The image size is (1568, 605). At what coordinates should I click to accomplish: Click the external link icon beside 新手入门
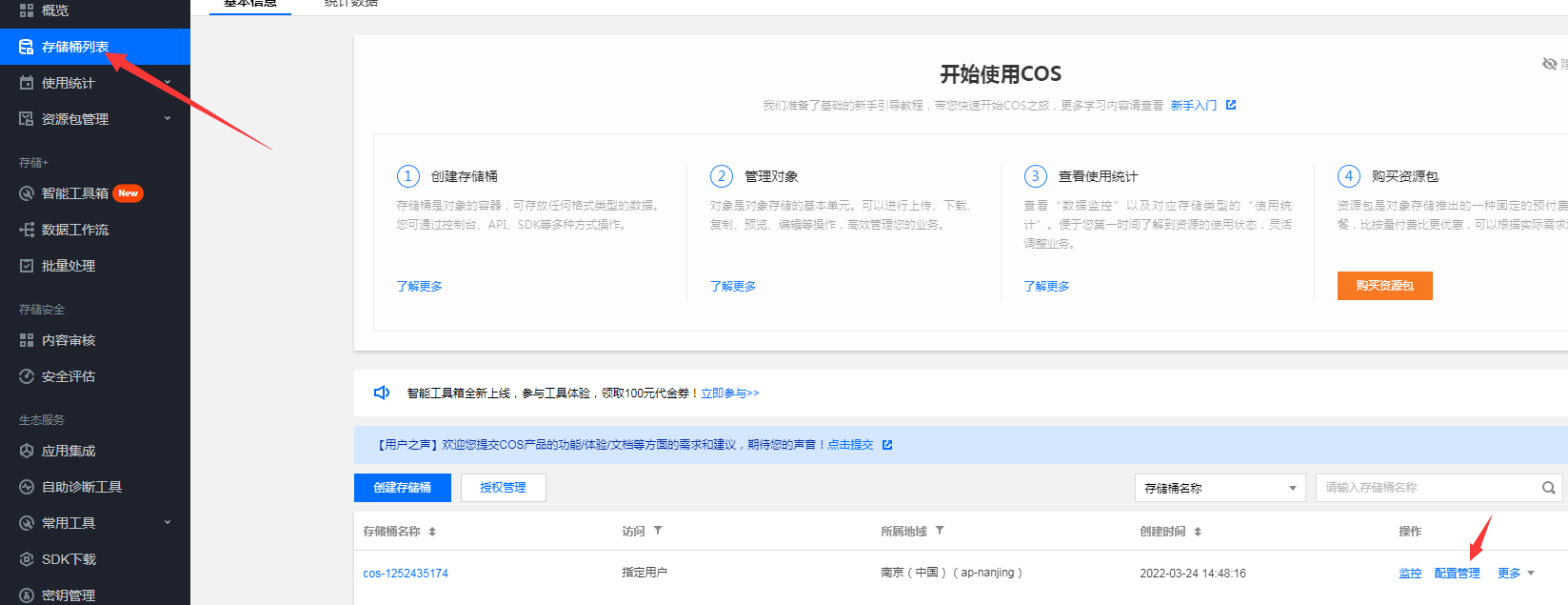click(1231, 105)
